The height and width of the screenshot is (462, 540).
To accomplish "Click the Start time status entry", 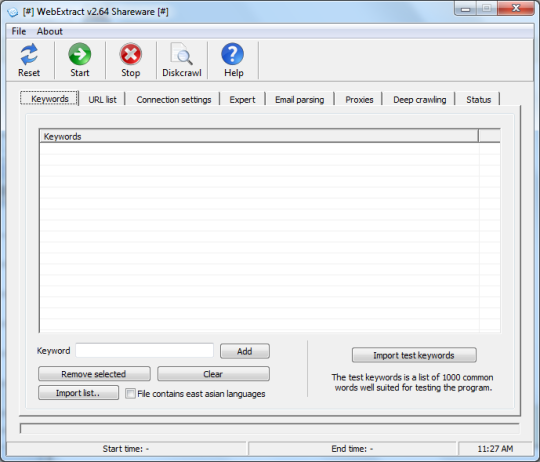I will (x=126, y=449).
